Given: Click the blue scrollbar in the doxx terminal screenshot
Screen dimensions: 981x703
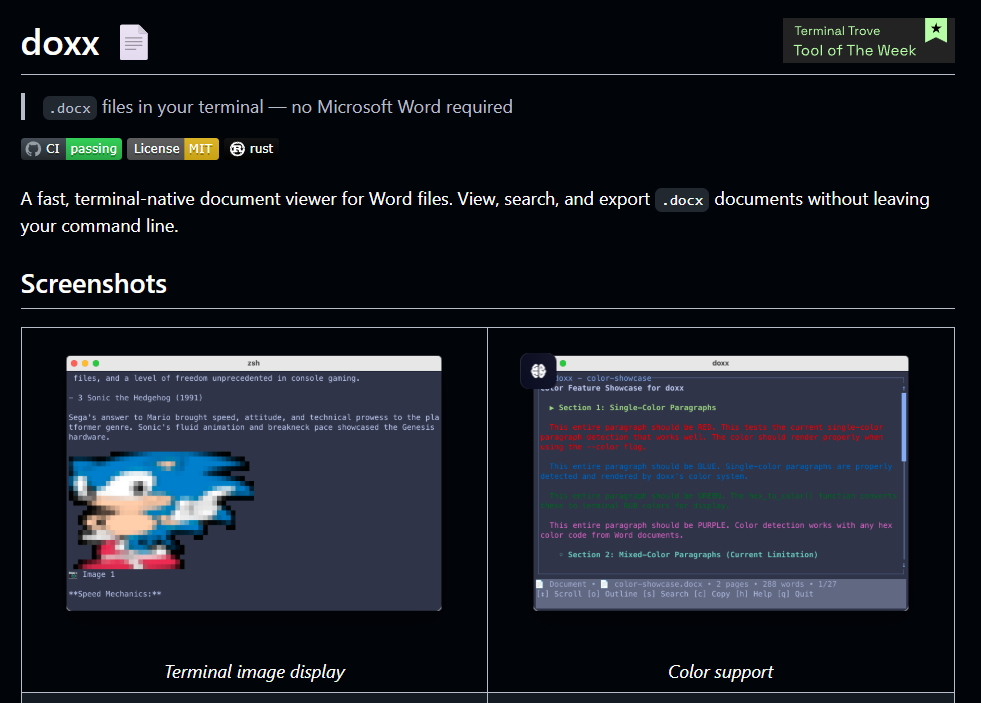Looking at the screenshot, I should (904, 427).
